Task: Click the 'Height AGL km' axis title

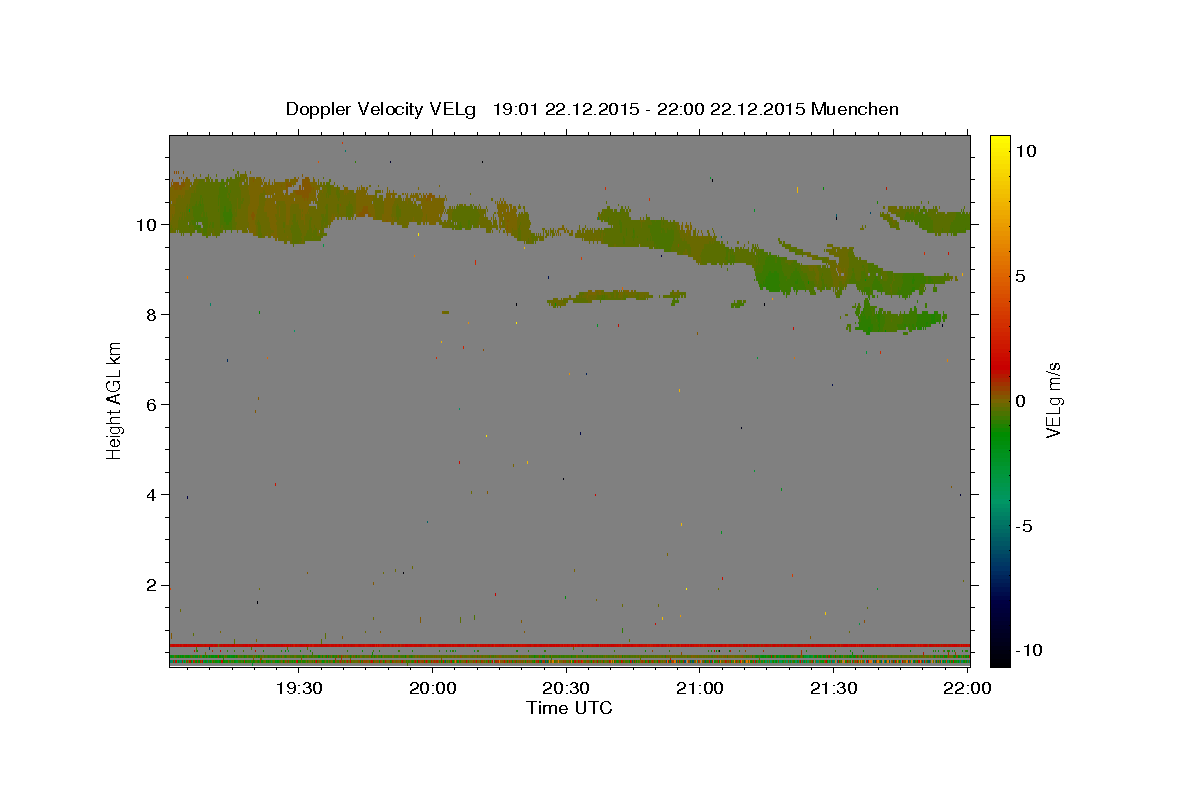Action: point(115,400)
